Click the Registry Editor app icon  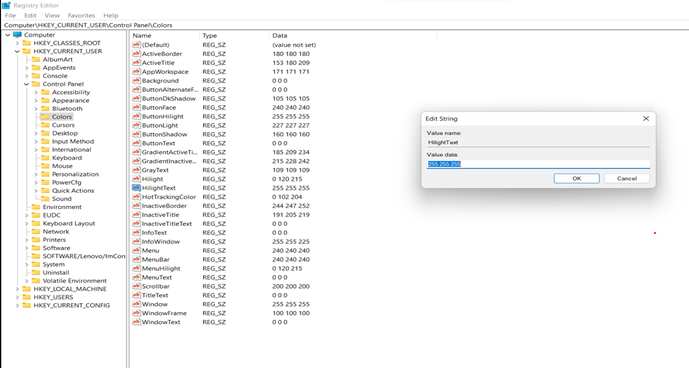(x=6, y=5)
